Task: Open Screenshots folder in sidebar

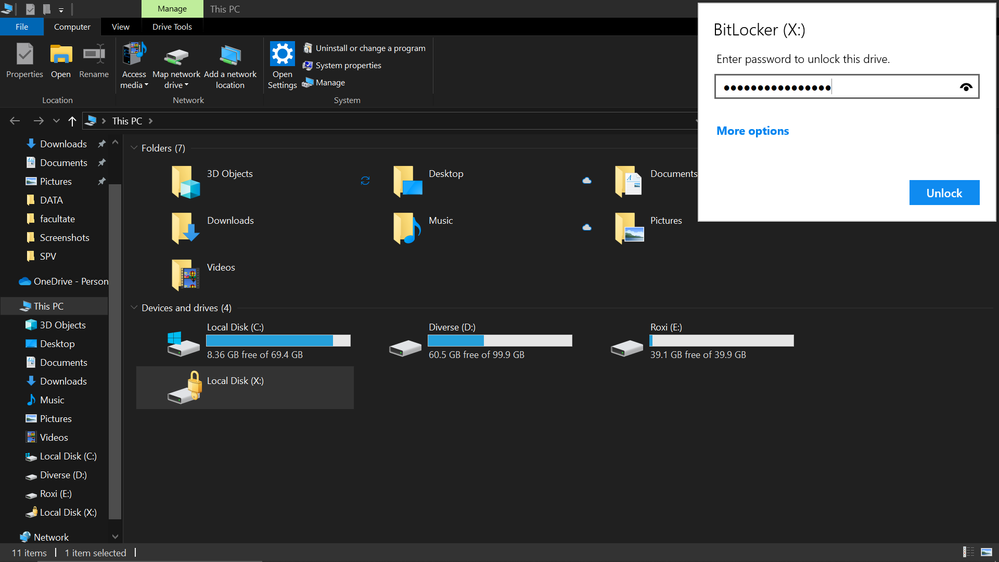Action: click(64, 238)
